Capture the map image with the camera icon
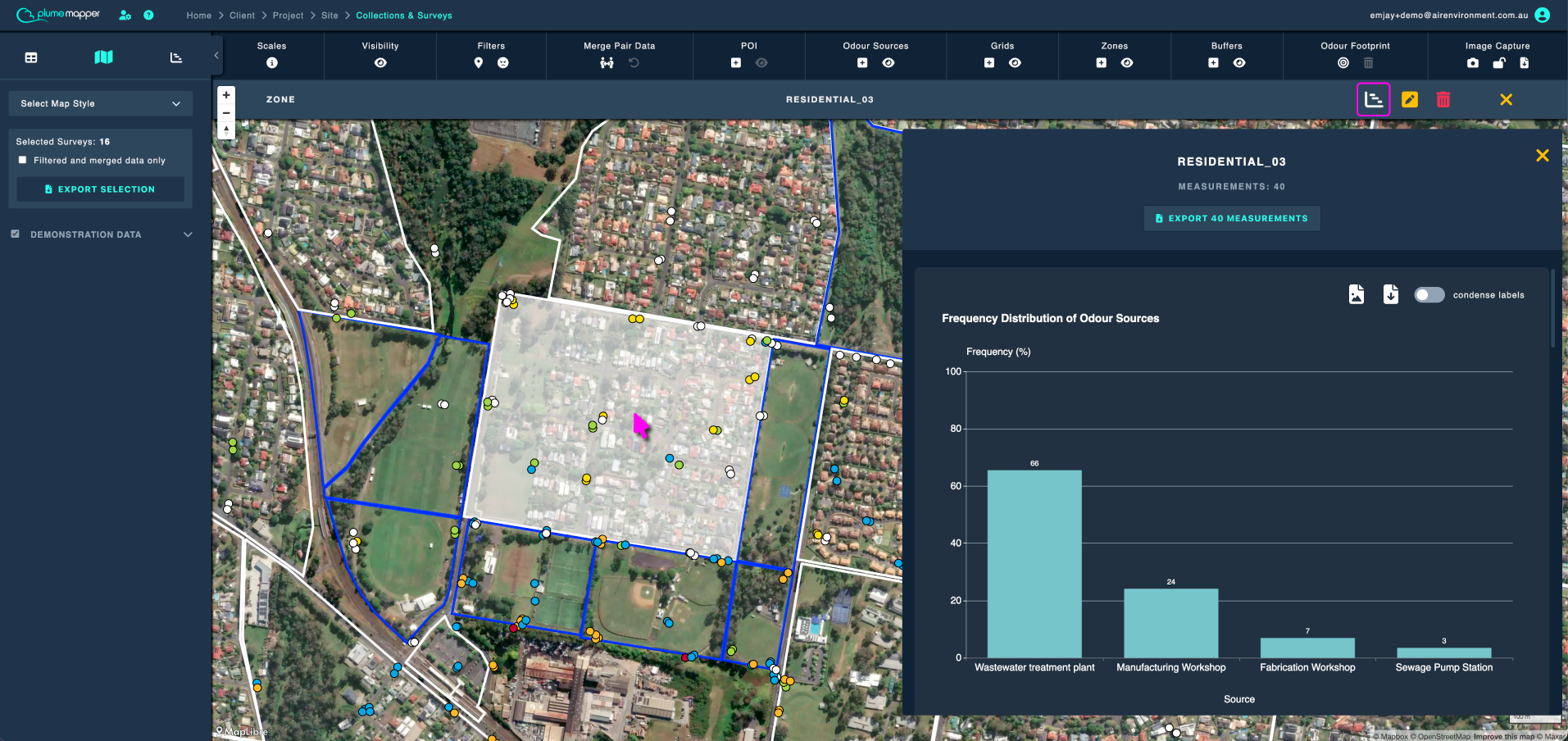 [x=1473, y=63]
